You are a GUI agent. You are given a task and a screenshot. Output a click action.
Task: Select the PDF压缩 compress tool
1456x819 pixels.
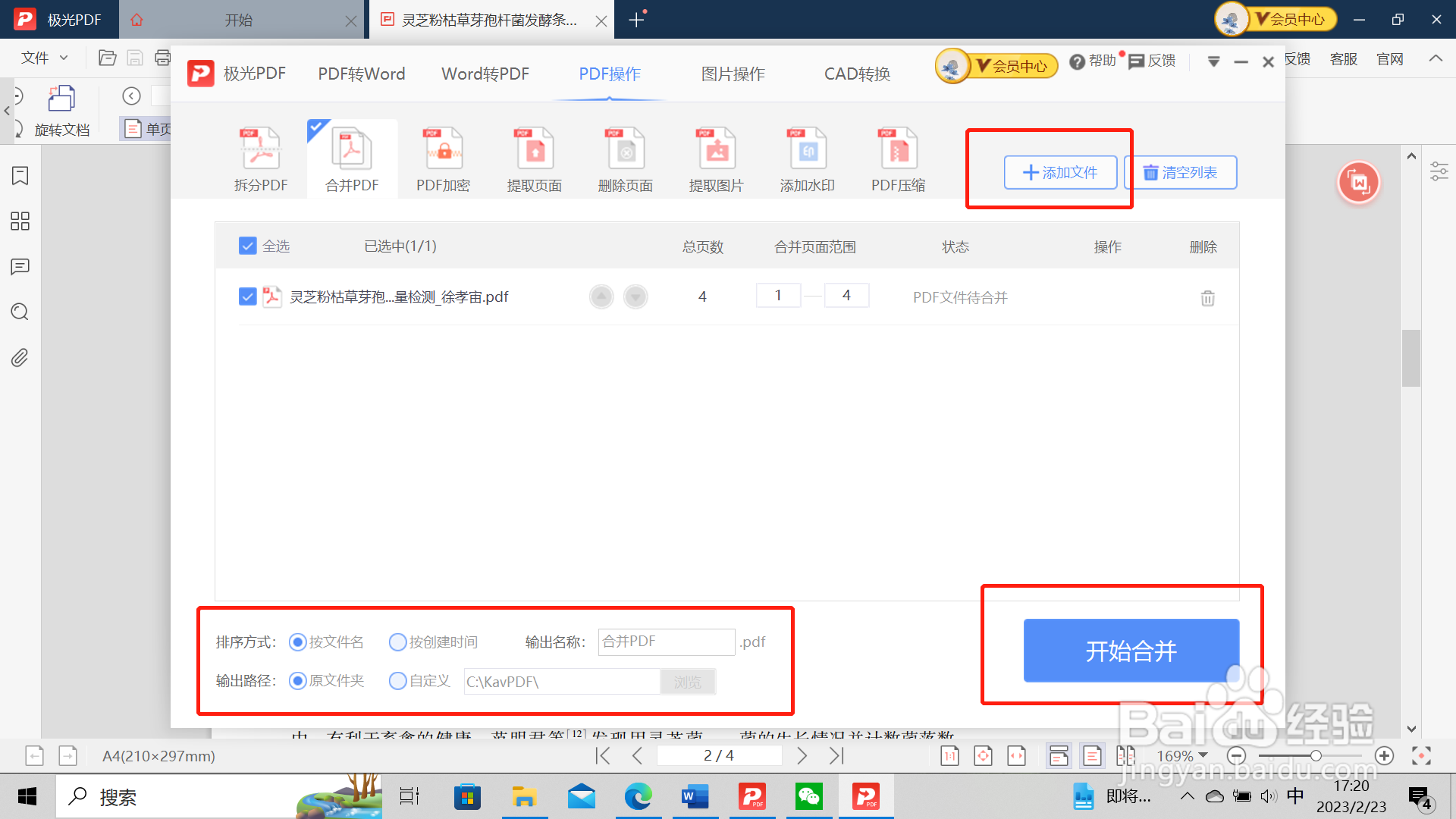point(898,149)
